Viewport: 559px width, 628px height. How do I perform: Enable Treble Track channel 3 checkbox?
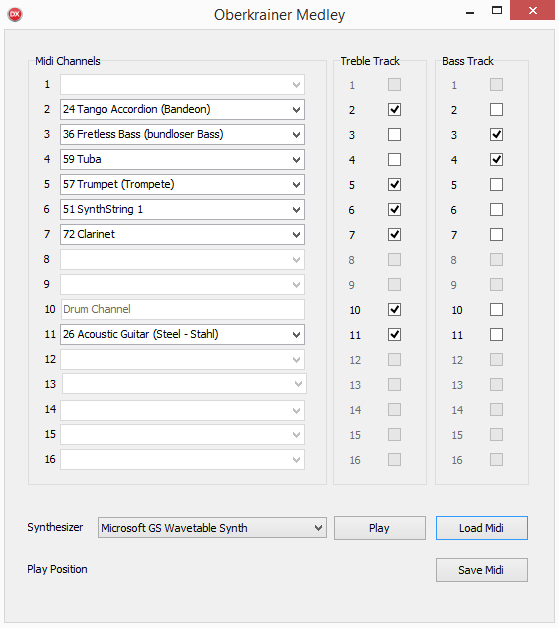click(394, 135)
